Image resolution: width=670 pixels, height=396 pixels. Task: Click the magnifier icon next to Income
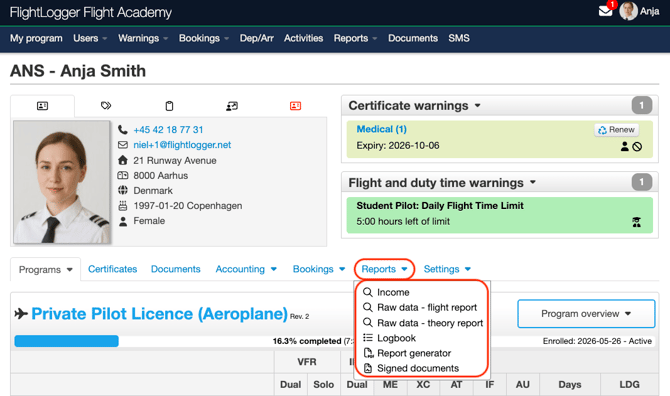(x=367, y=292)
